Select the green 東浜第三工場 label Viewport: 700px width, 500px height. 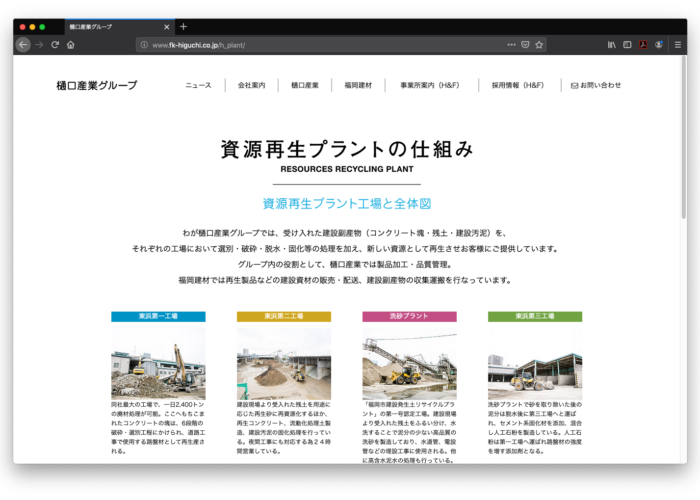point(535,316)
